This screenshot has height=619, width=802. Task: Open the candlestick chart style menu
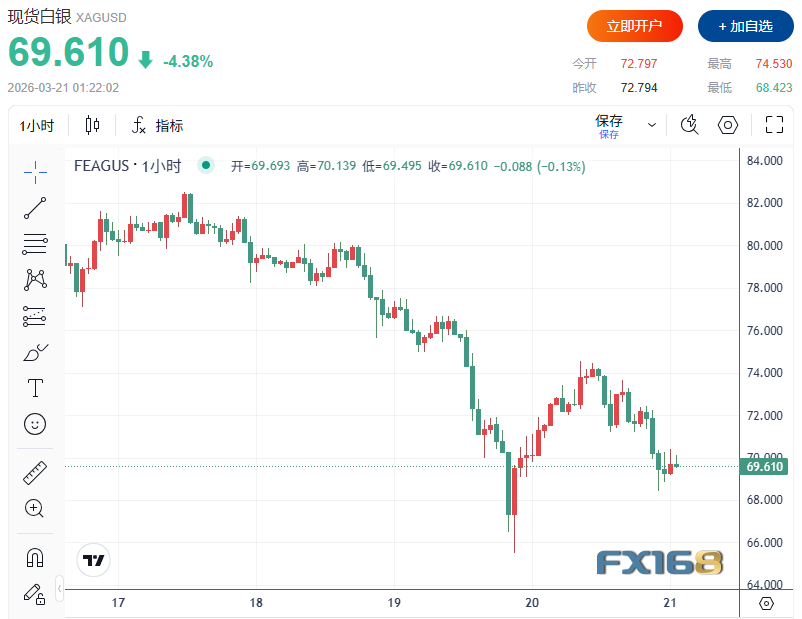point(93,125)
